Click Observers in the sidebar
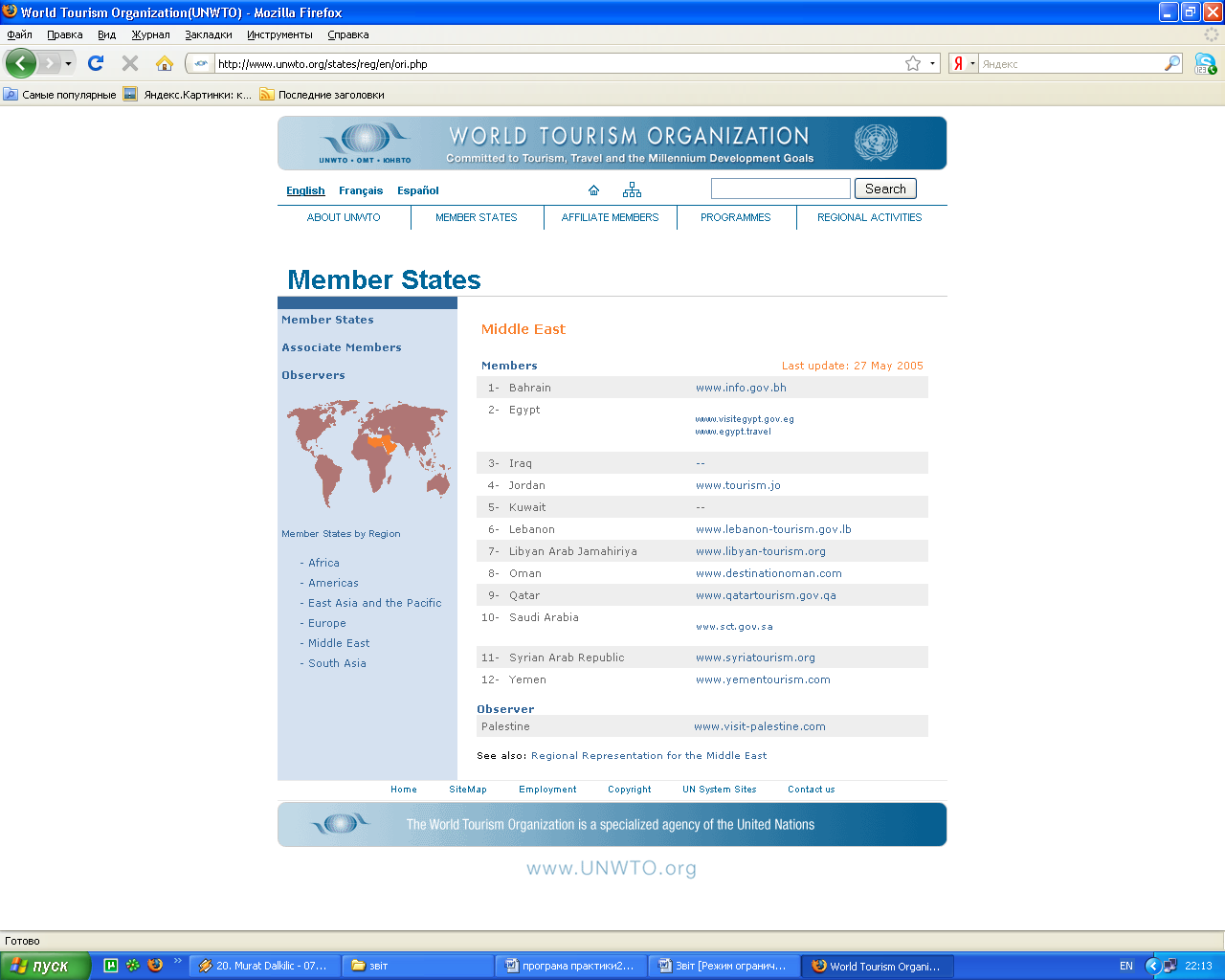 [x=313, y=375]
